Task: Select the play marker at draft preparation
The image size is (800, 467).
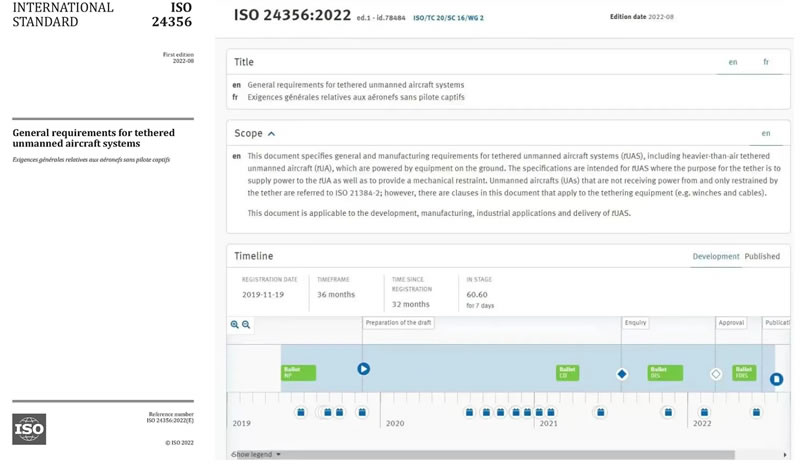Action: [x=363, y=369]
